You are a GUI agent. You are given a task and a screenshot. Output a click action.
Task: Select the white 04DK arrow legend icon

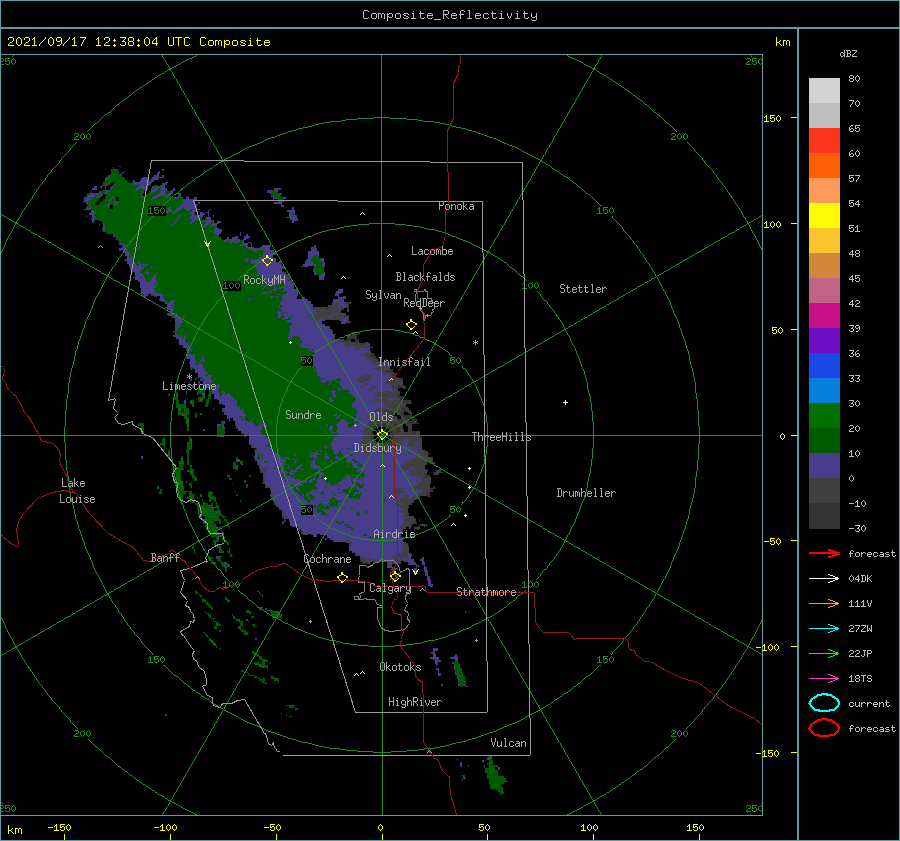pyautogui.click(x=824, y=579)
